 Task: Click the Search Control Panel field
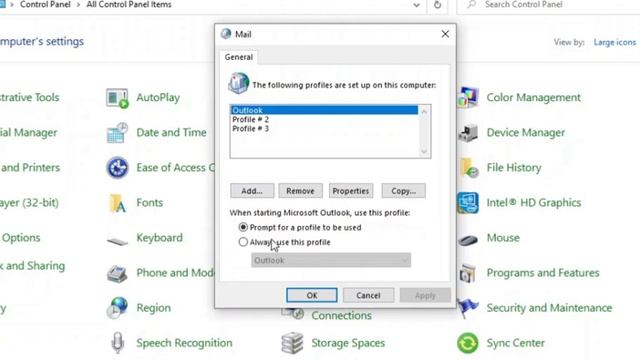click(x=548, y=5)
